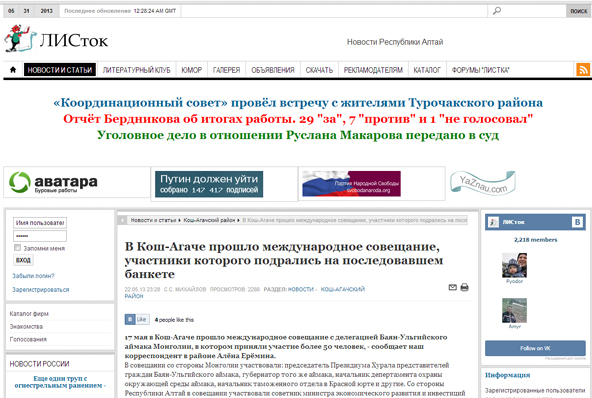Click the вход login button

pyautogui.click(x=23, y=260)
